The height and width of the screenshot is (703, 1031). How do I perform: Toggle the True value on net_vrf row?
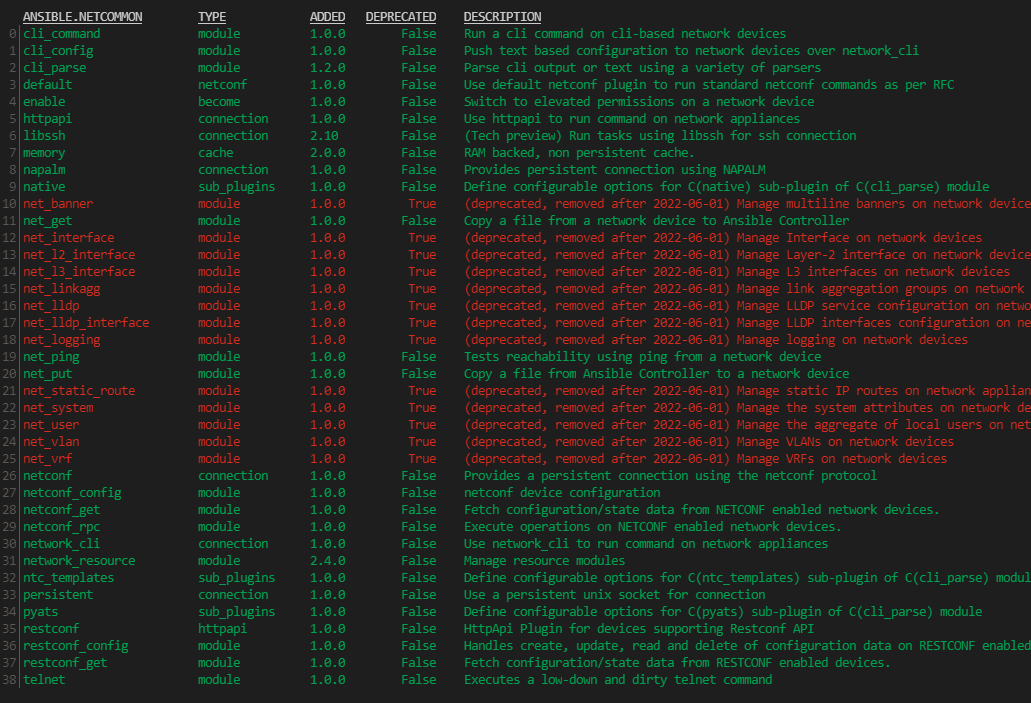point(422,458)
